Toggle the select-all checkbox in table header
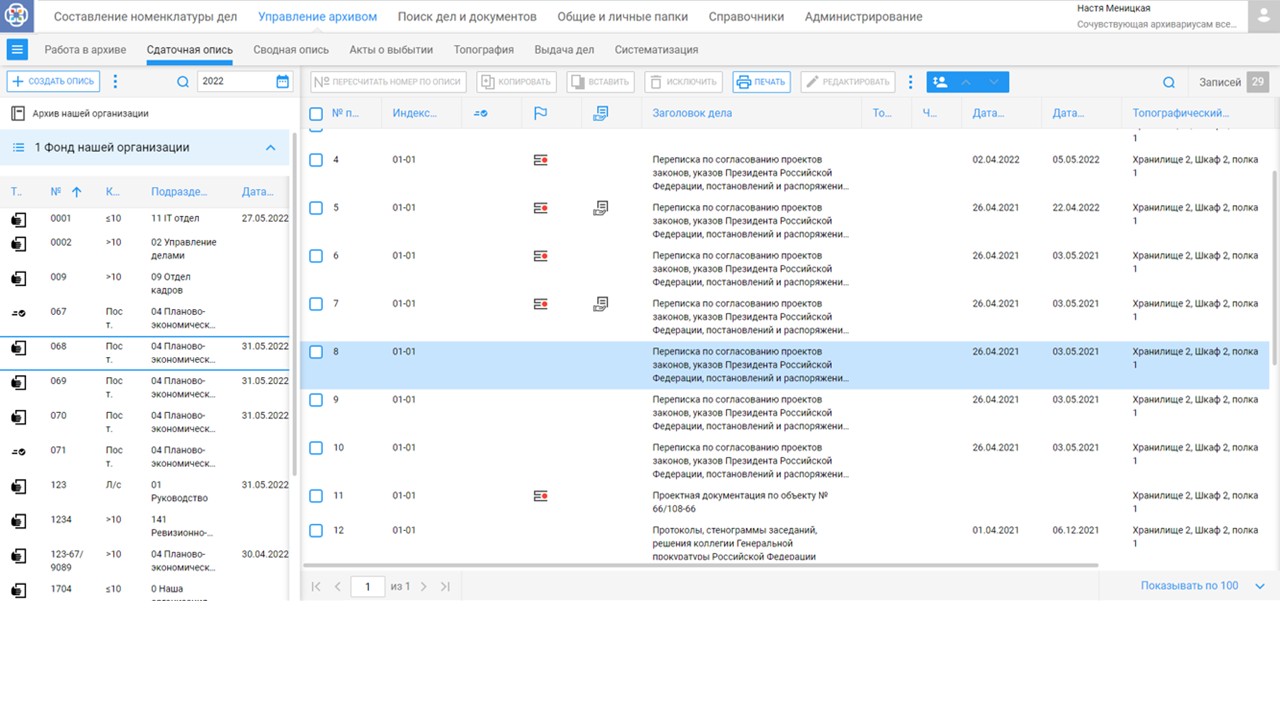 [316, 114]
